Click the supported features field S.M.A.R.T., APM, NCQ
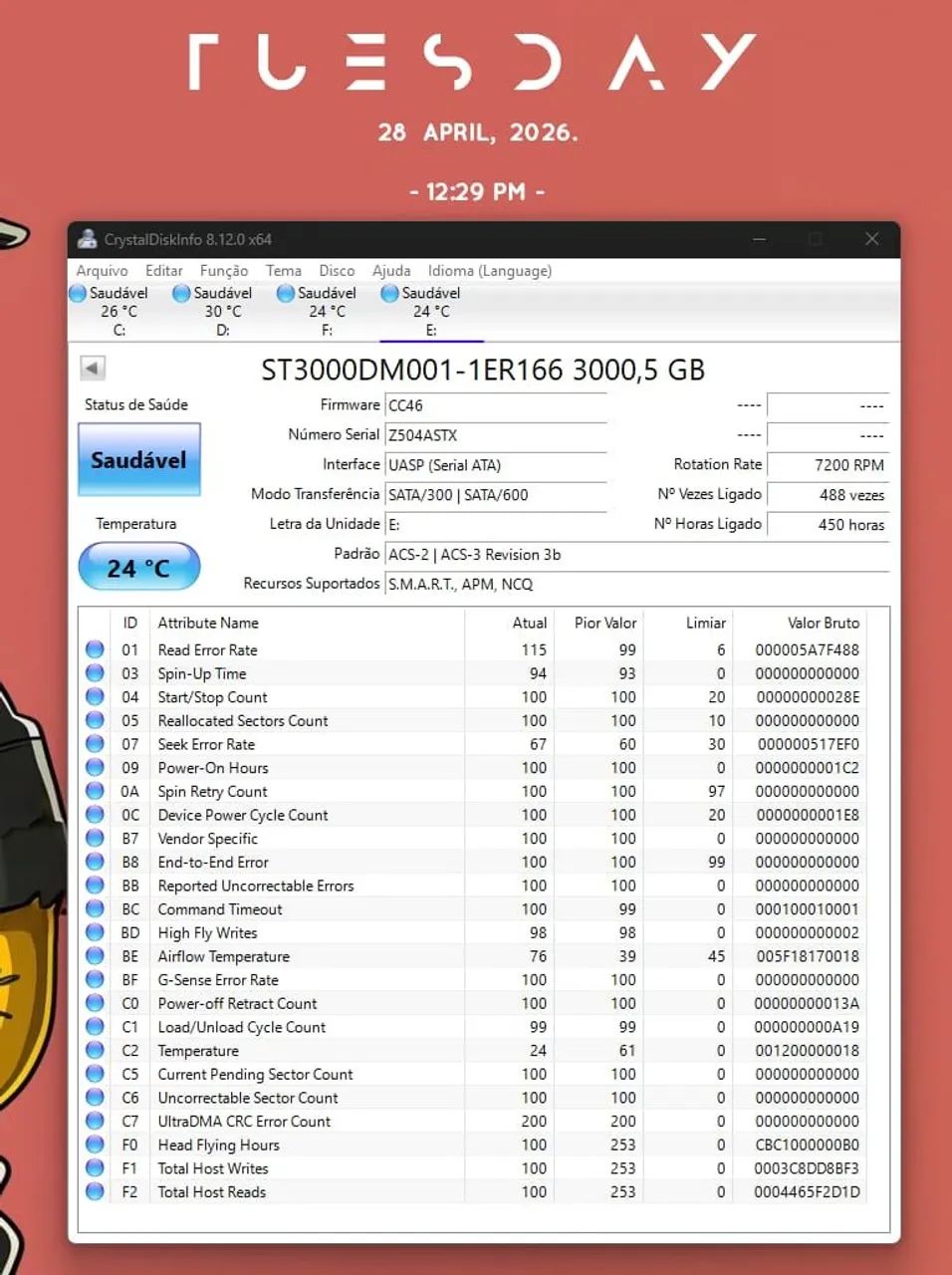The width and height of the screenshot is (952, 1275). click(637, 585)
